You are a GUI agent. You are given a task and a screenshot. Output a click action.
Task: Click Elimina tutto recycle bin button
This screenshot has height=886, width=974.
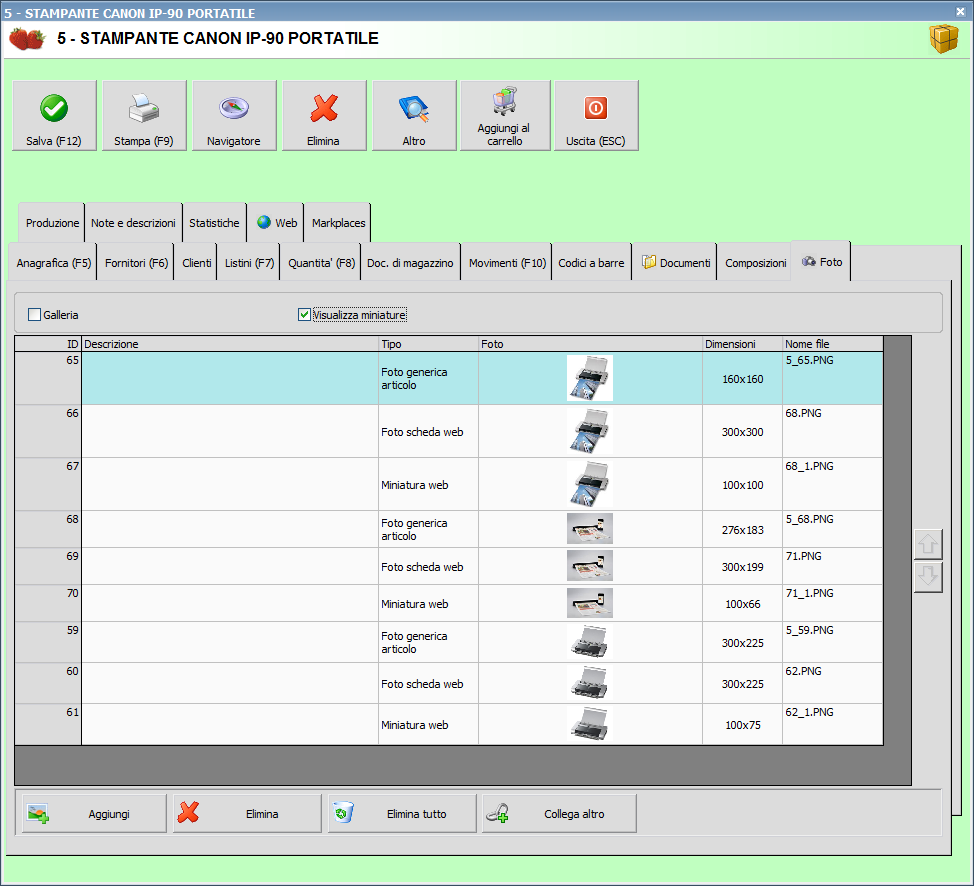(x=402, y=813)
